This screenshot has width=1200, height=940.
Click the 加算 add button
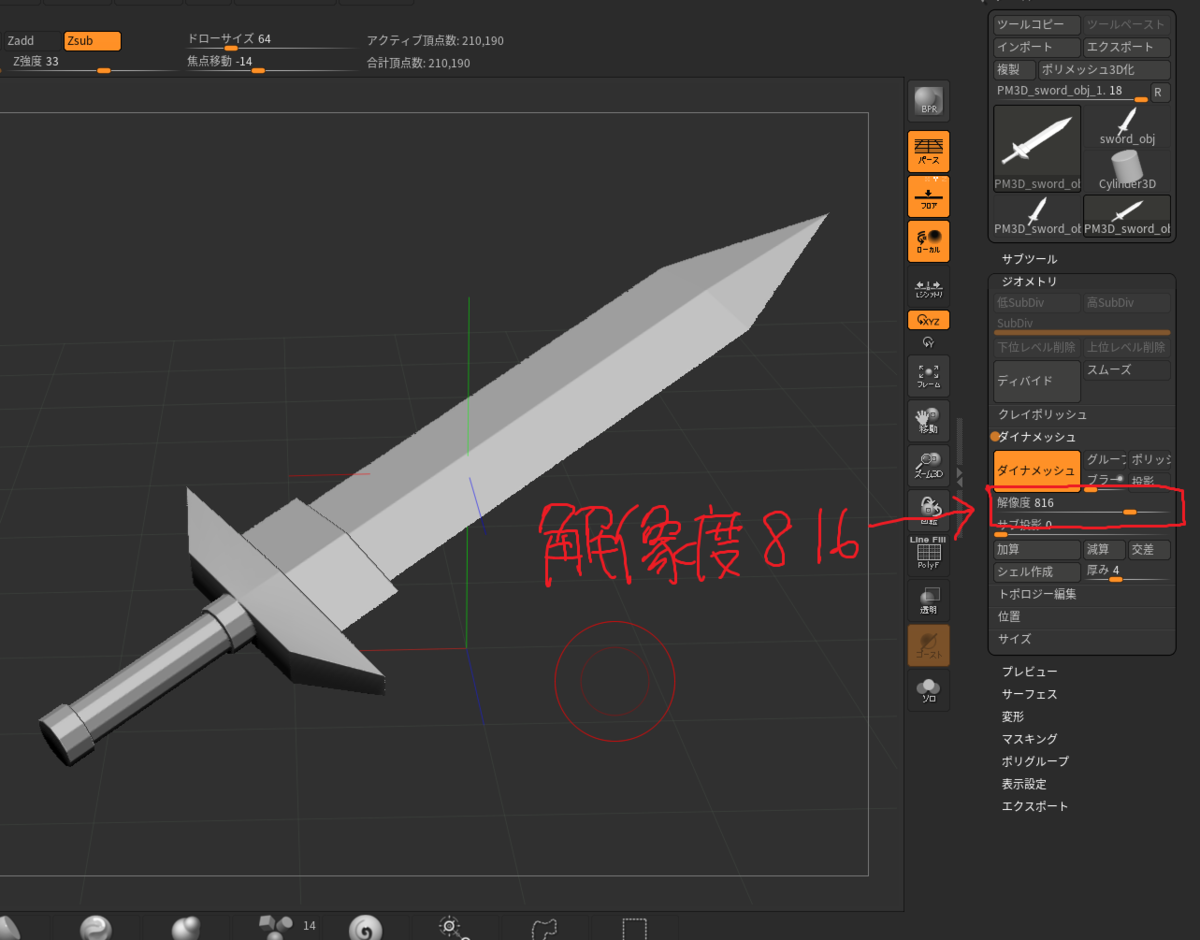point(1037,550)
